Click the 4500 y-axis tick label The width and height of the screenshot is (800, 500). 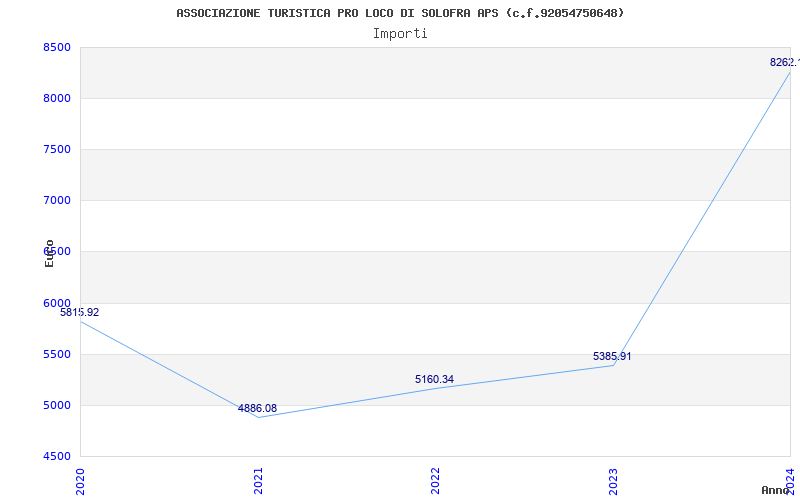57,456
